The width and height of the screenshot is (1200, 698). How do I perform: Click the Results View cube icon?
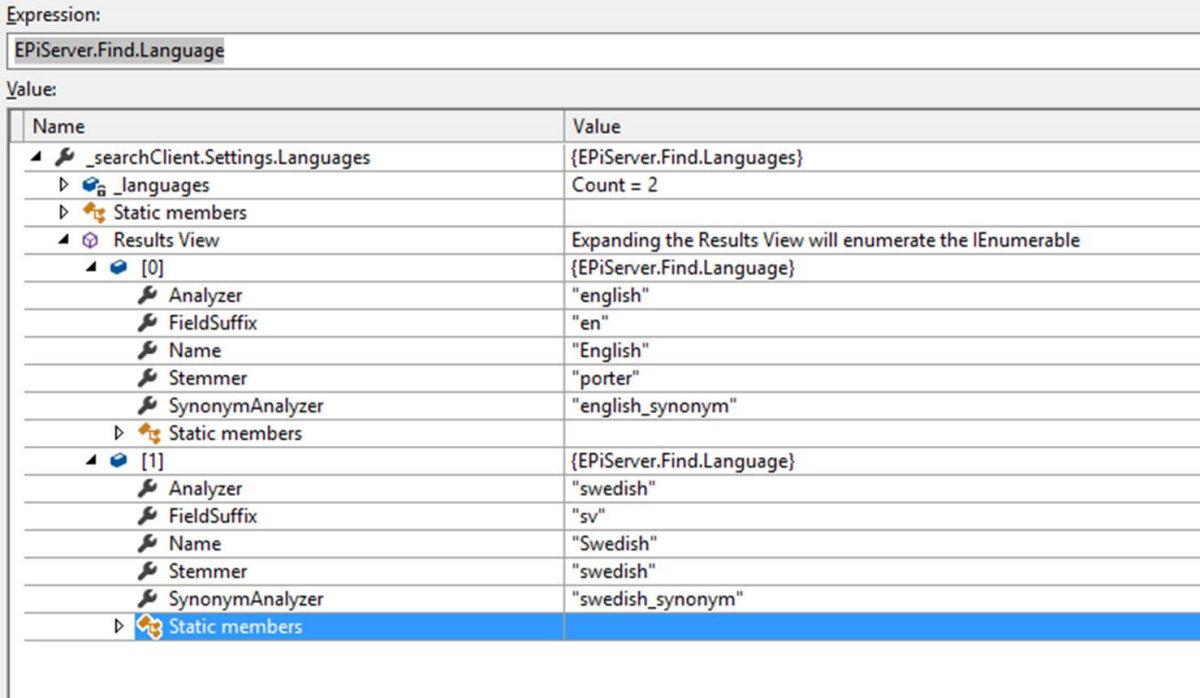click(x=92, y=240)
